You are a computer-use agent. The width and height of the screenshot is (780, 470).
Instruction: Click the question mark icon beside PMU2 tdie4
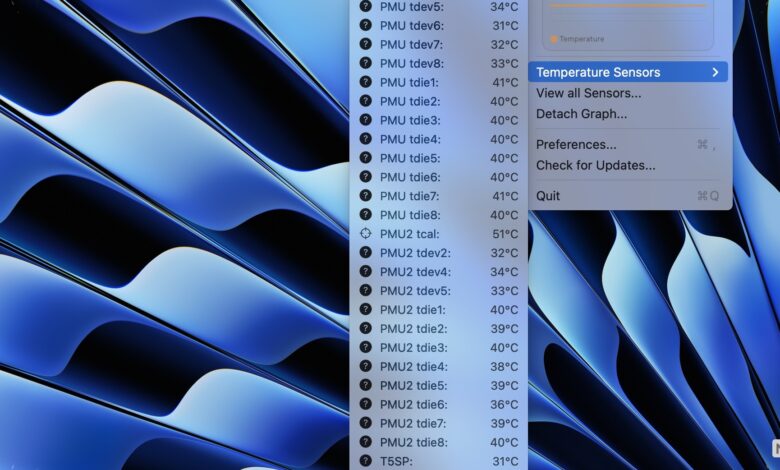tap(366, 366)
